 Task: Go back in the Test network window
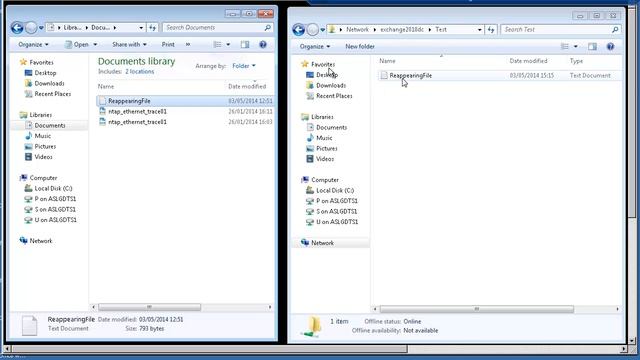[x=298, y=30]
